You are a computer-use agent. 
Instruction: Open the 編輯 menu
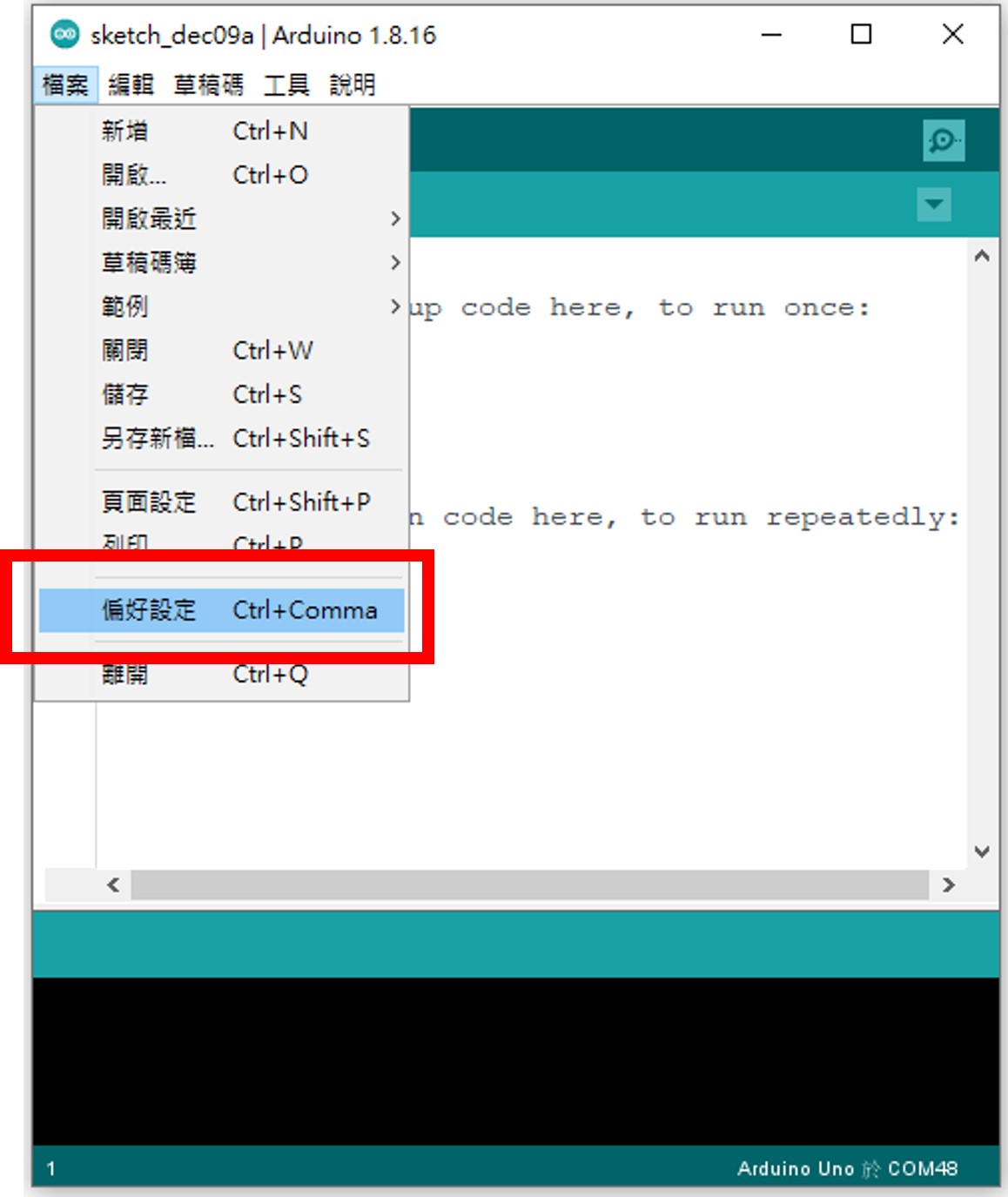coord(131,85)
